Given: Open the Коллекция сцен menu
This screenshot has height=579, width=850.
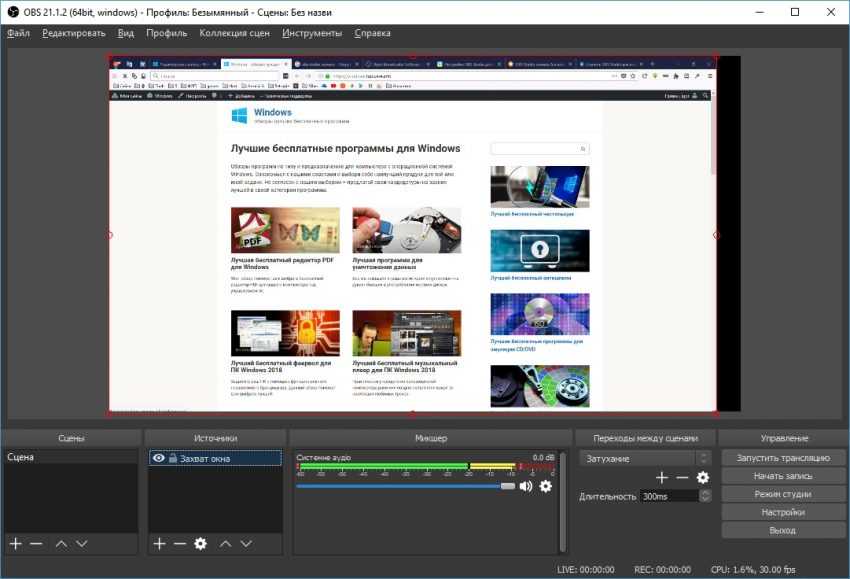Looking at the screenshot, I should 234,33.
